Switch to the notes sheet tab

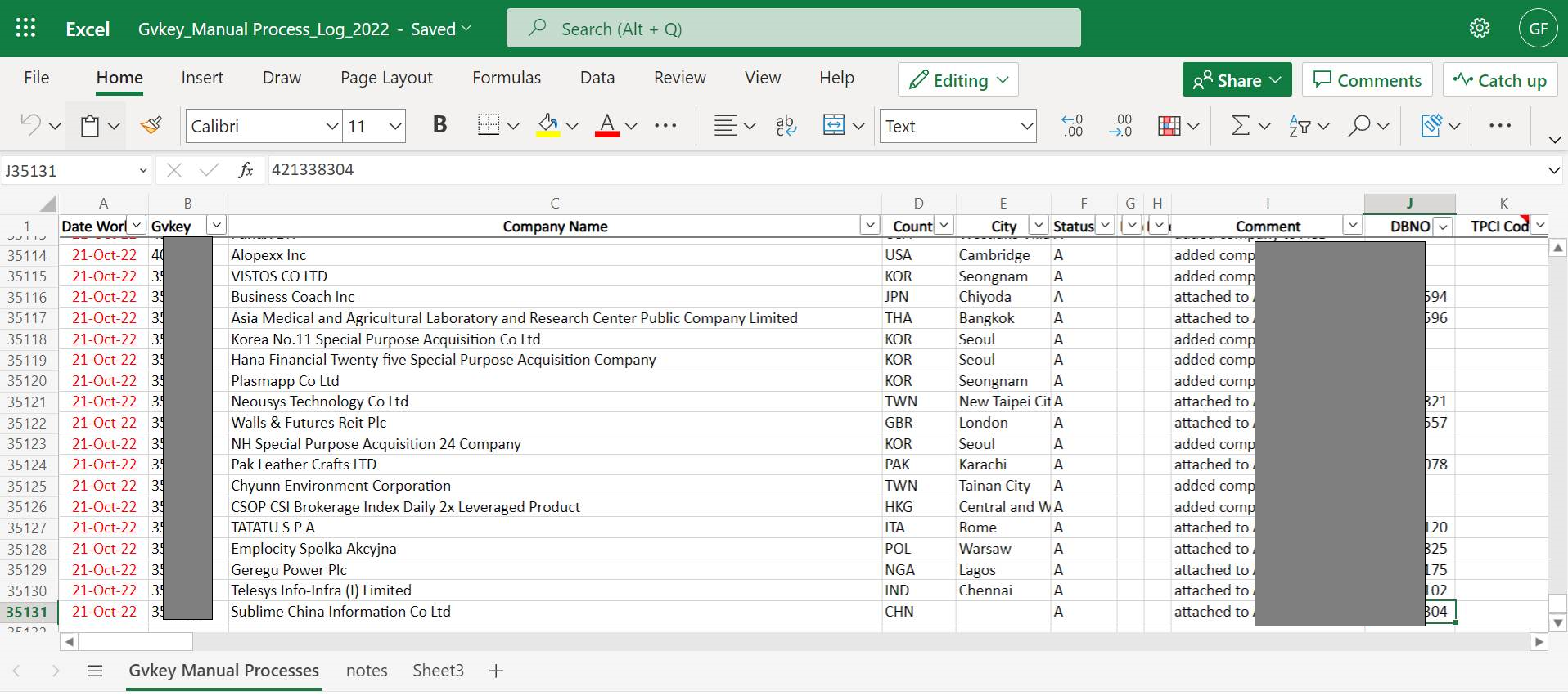[367, 671]
